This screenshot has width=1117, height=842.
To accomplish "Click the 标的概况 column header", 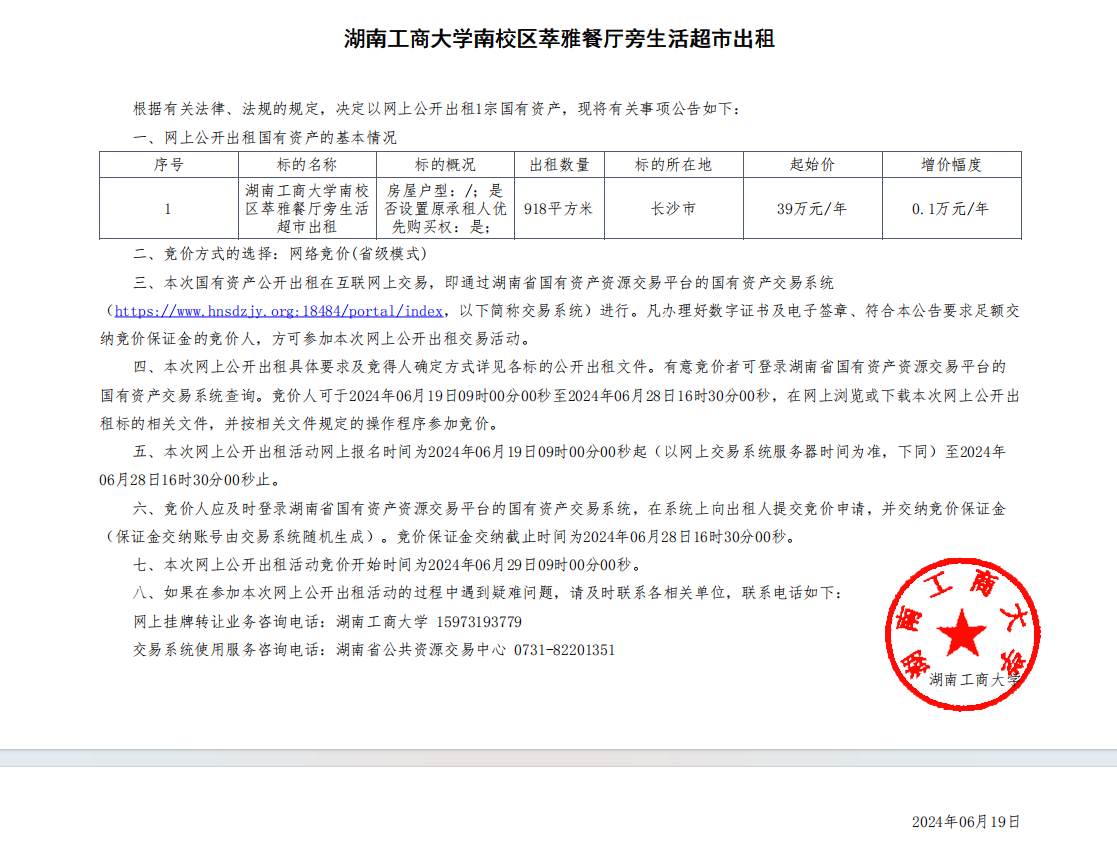I will coord(445,165).
